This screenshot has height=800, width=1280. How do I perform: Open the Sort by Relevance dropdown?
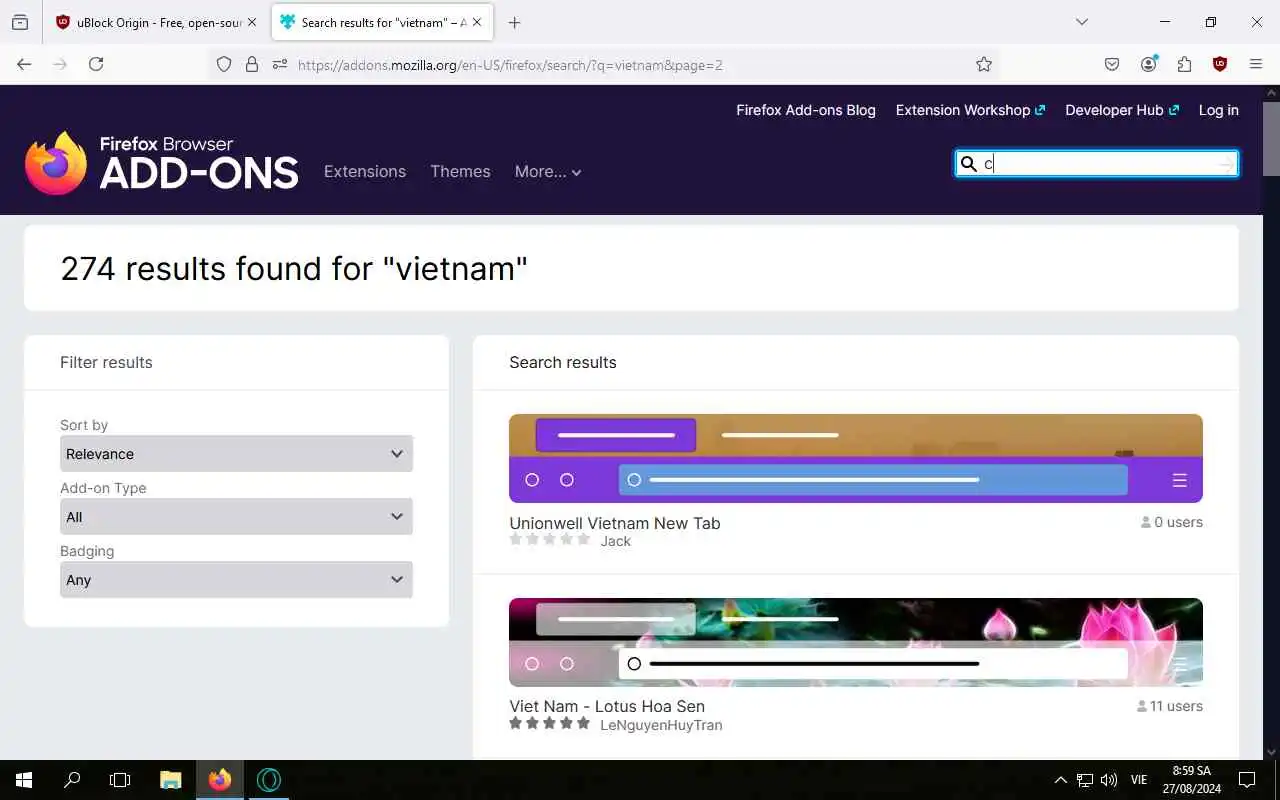pyautogui.click(x=236, y=454)
